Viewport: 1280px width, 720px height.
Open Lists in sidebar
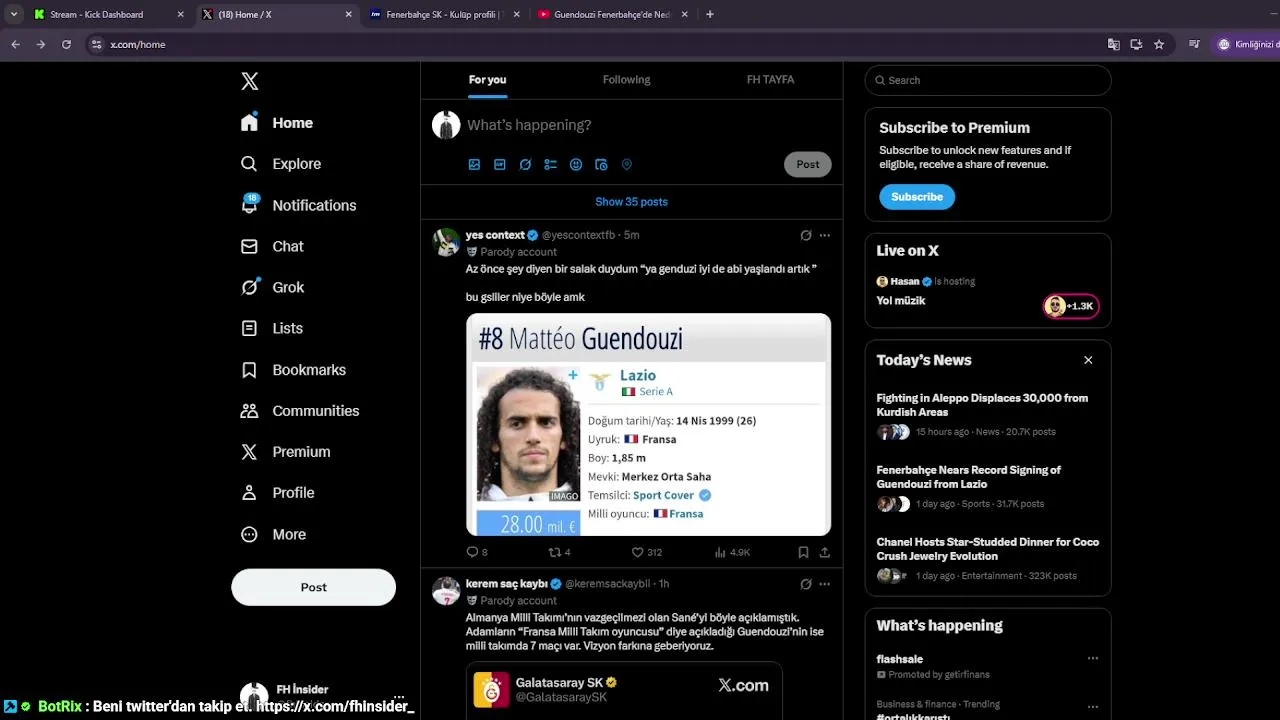tap(272, 328)
